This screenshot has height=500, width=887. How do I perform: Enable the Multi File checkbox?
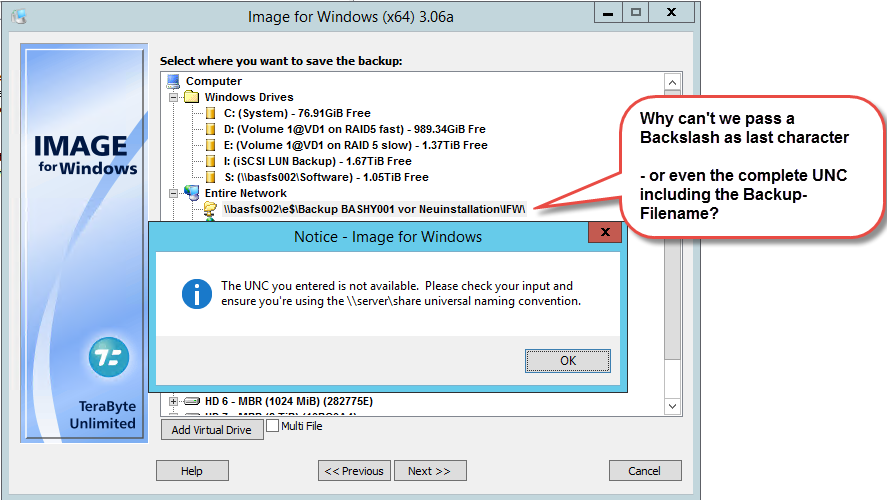(x=273, y=425)
